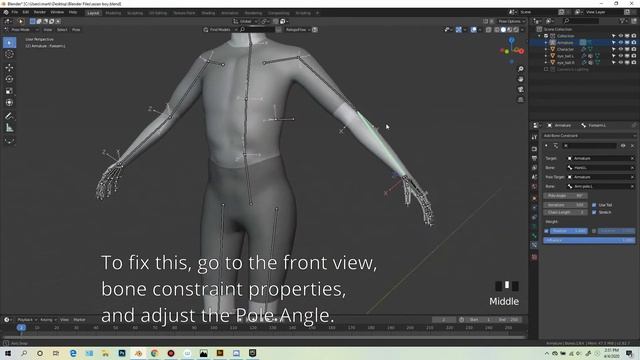
Task: Toggle Position weight checkbox
Action: tap(546, 231)
